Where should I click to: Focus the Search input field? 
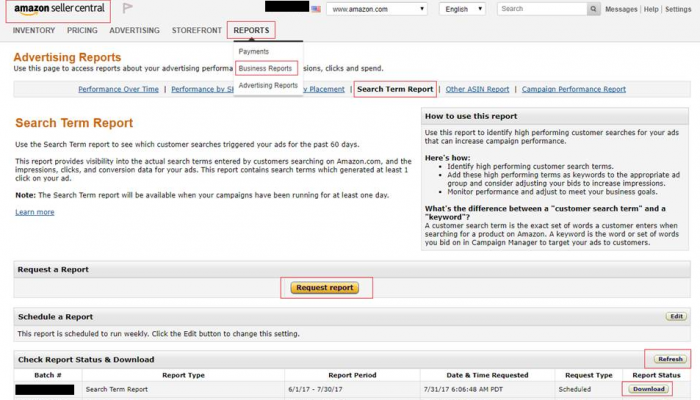coord(542,9)
